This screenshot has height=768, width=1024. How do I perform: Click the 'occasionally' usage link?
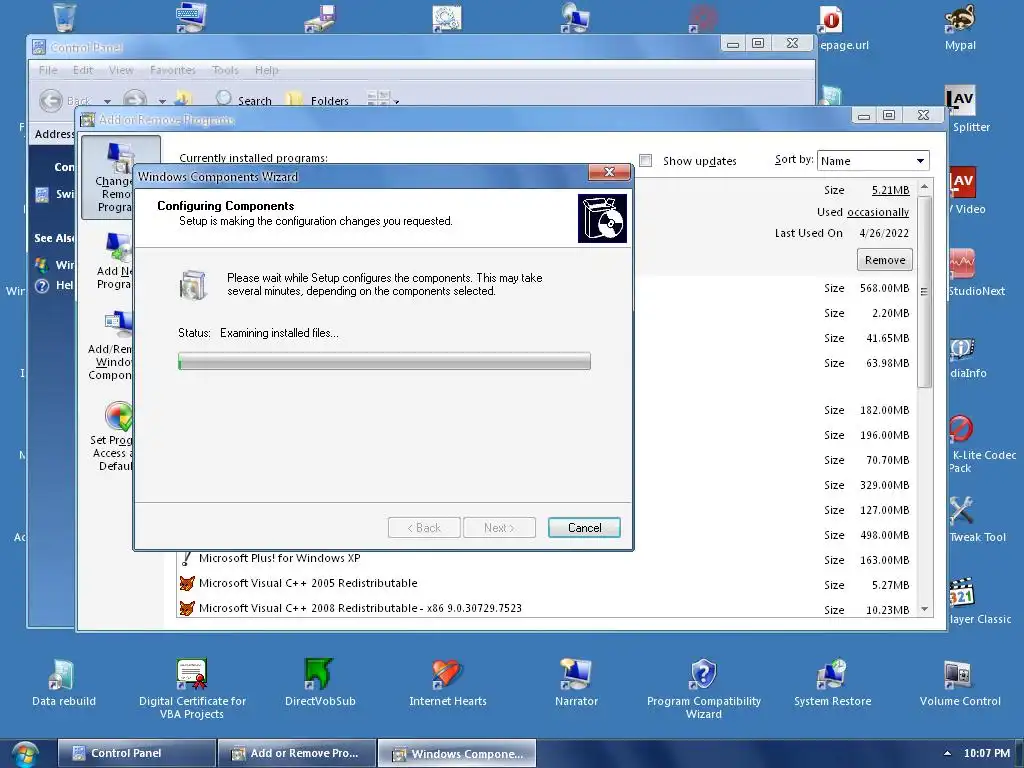tap(878, 212)
